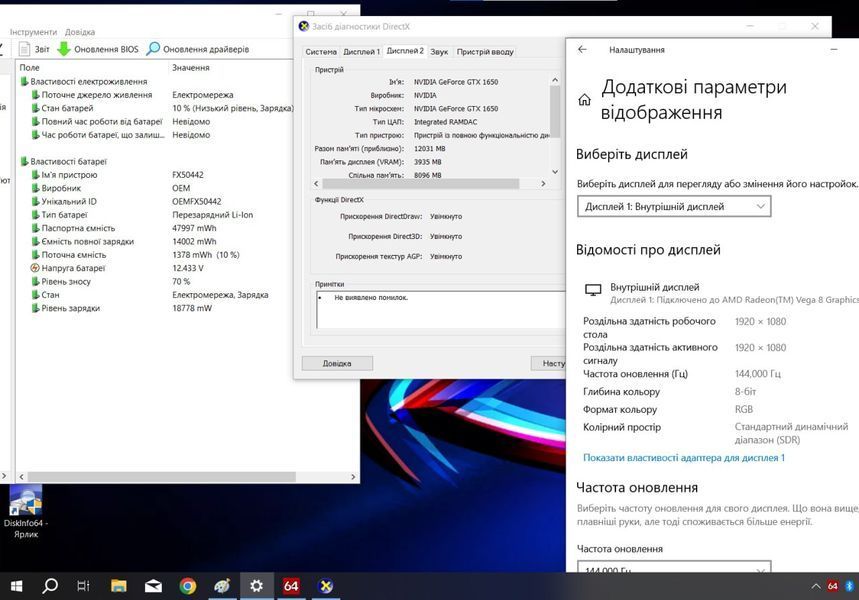Select the Рівень зносу row
The height and width of the screenshot is (600, 859).
[x=159, y=281]
